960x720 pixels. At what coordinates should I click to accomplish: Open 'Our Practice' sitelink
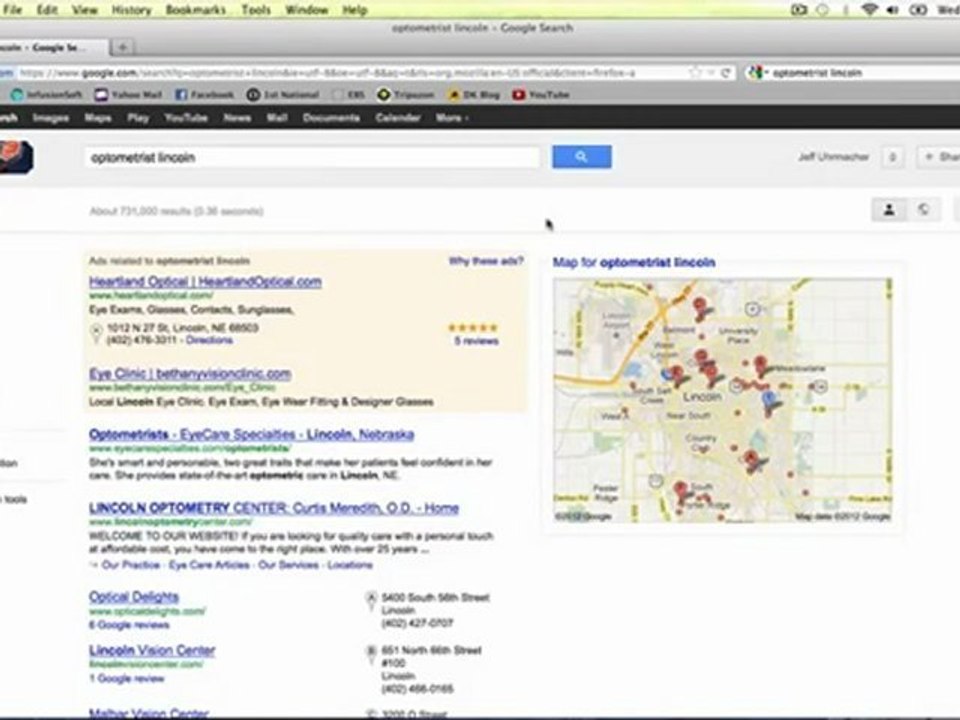tap(130, 564)
